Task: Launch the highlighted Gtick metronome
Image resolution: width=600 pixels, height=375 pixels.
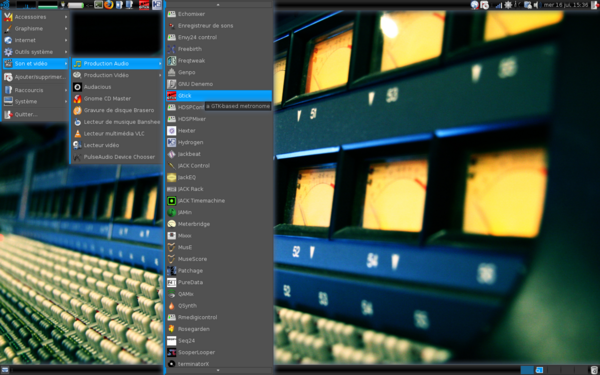Action: 219,96
